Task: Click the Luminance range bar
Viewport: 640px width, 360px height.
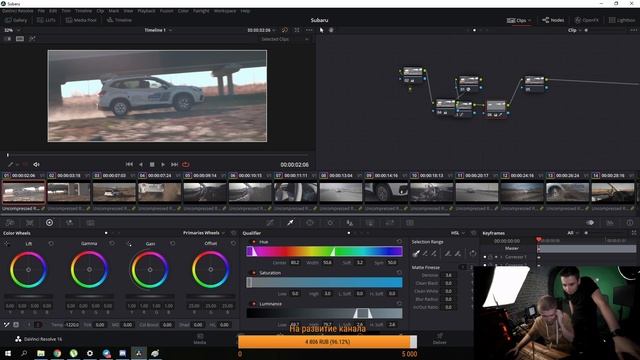Action: [x=324, y=313]
